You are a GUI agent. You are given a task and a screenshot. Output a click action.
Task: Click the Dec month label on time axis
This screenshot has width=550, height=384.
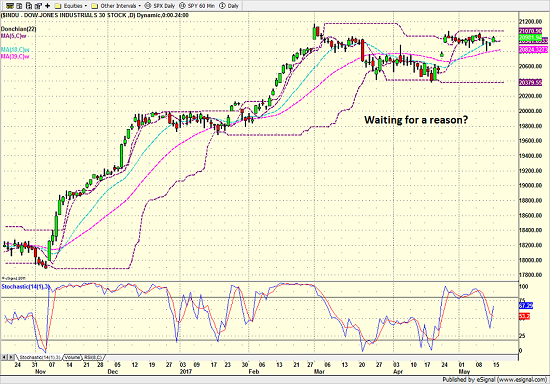113,372
